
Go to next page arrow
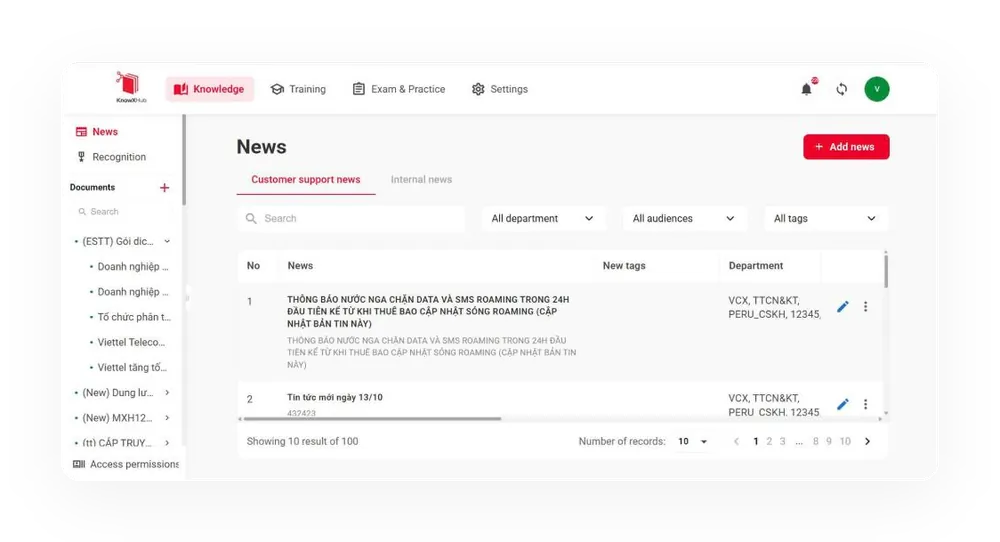[867, 441]
